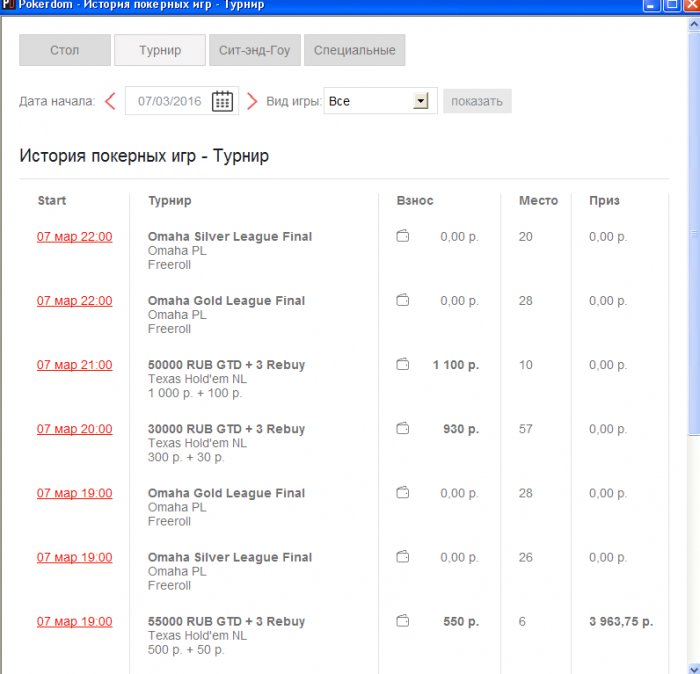This screenshot has width=700, height=674.
Task: Click the buy-in value 930 р.
Action: coord(461,429)
